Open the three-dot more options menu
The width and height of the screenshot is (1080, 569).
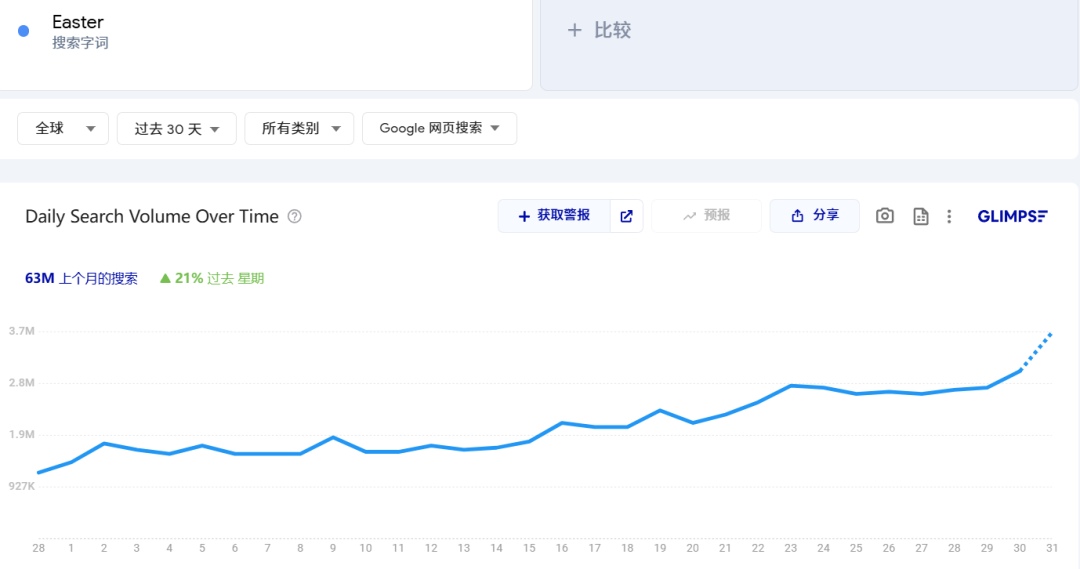949,216
